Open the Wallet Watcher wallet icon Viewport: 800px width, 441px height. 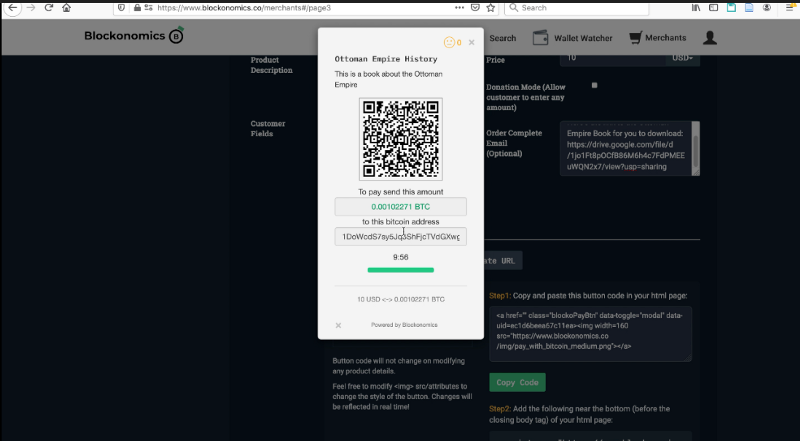[540, 38]
